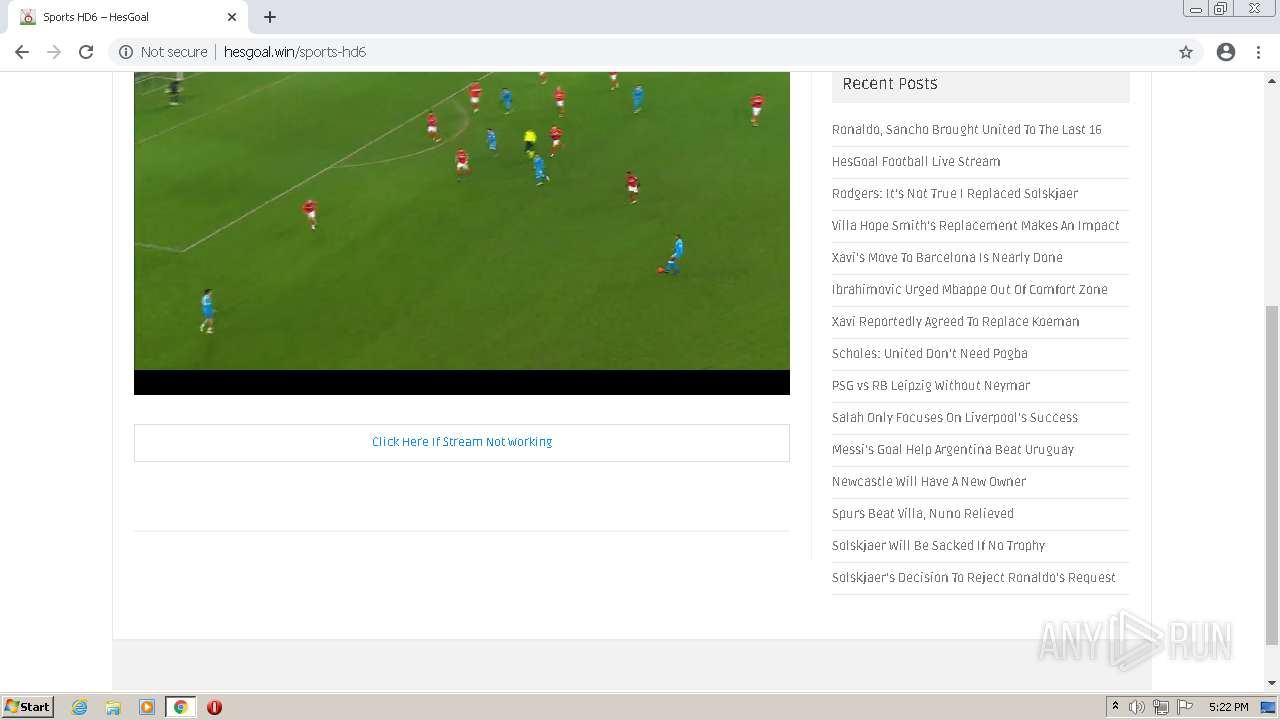Open Ibrahimovic Urged Mbappe post
Viewport: 1280px width, 720px height.
coord(970,290)
